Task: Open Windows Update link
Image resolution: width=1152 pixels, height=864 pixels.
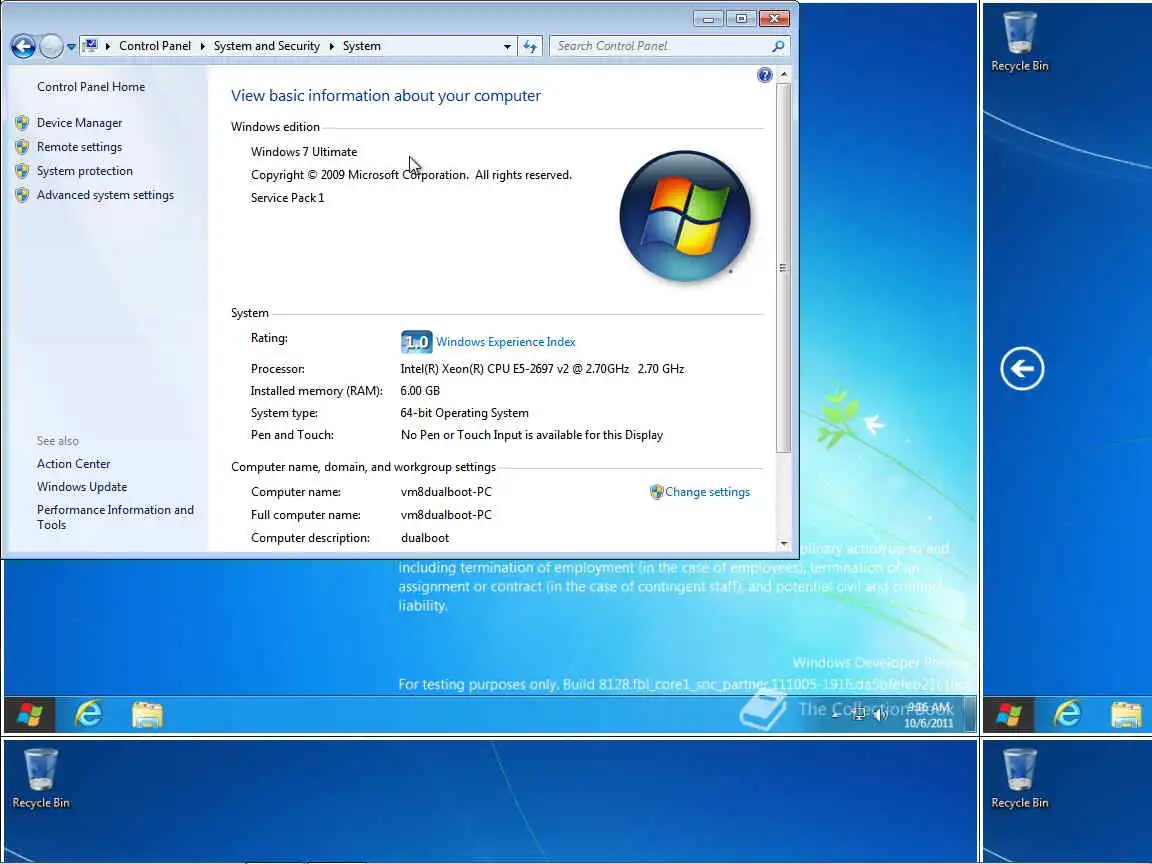Action: coord(82,487)
